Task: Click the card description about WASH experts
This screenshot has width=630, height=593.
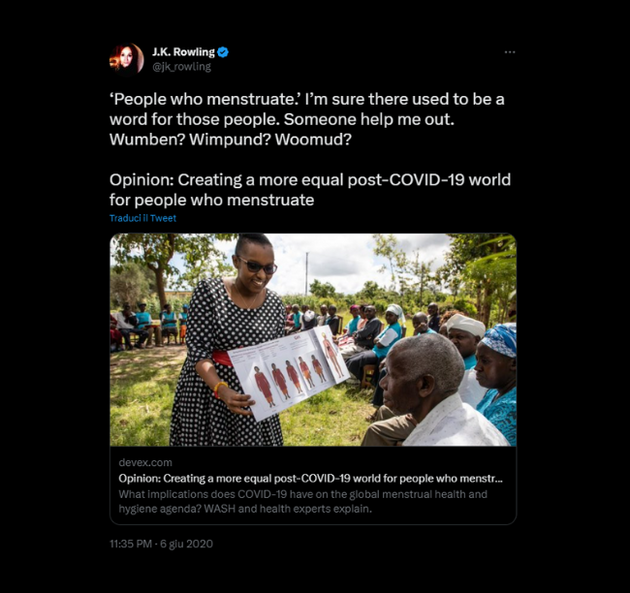Action: (x=302, y=501)
